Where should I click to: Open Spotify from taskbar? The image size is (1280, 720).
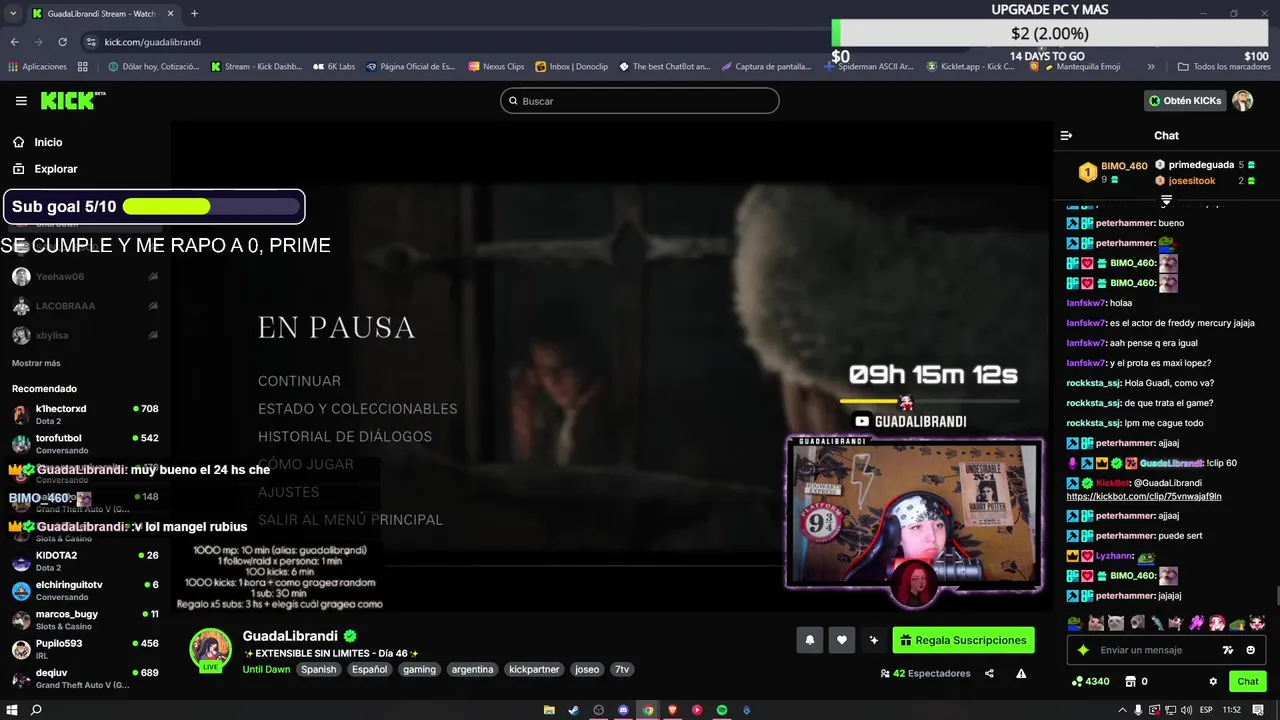(722, 710)
